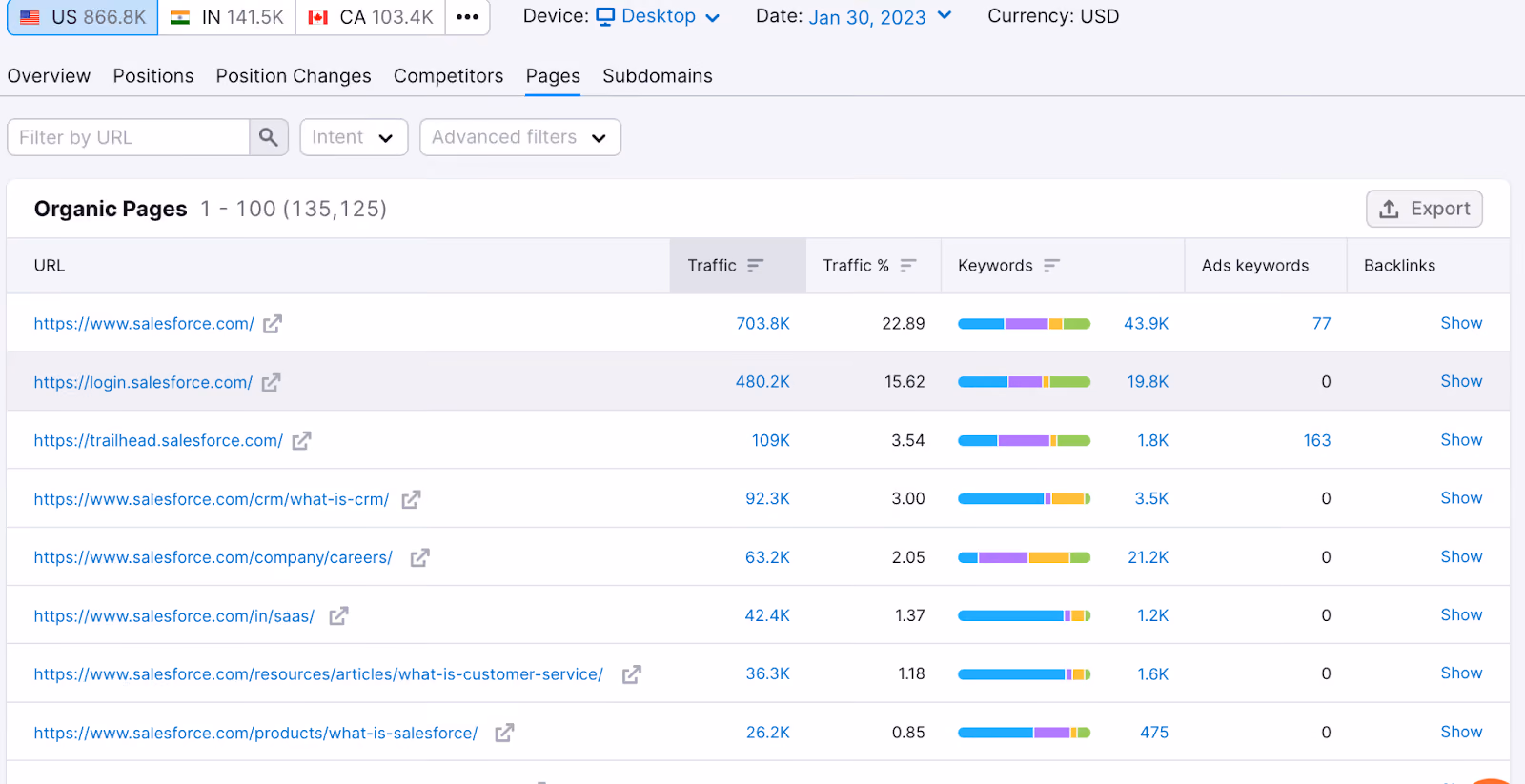This screenshot has width=1525, height=784.
Task: Open external link for what-is-customer-service page
Action: (x=631, y=674)
